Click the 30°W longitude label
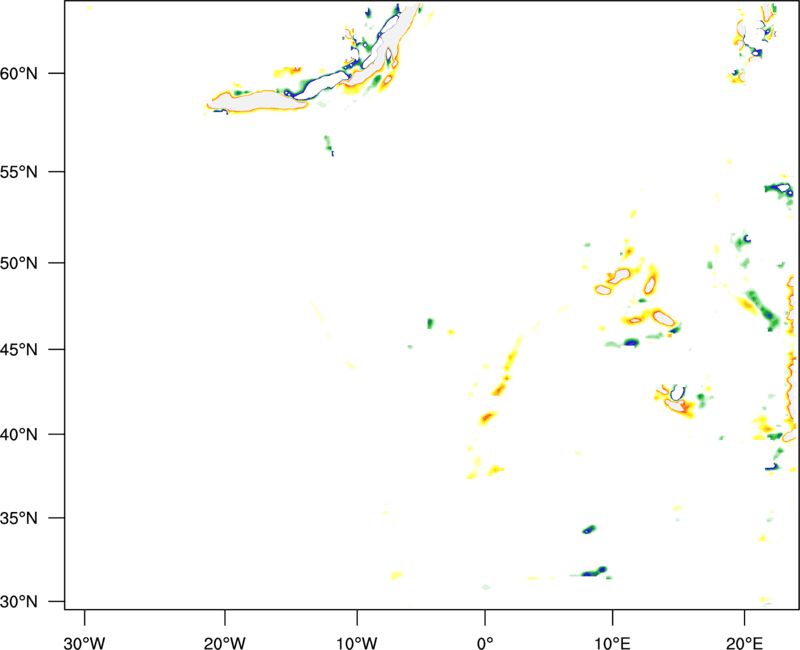The height and width of the screenshot is (650, 800). [84, 643]
